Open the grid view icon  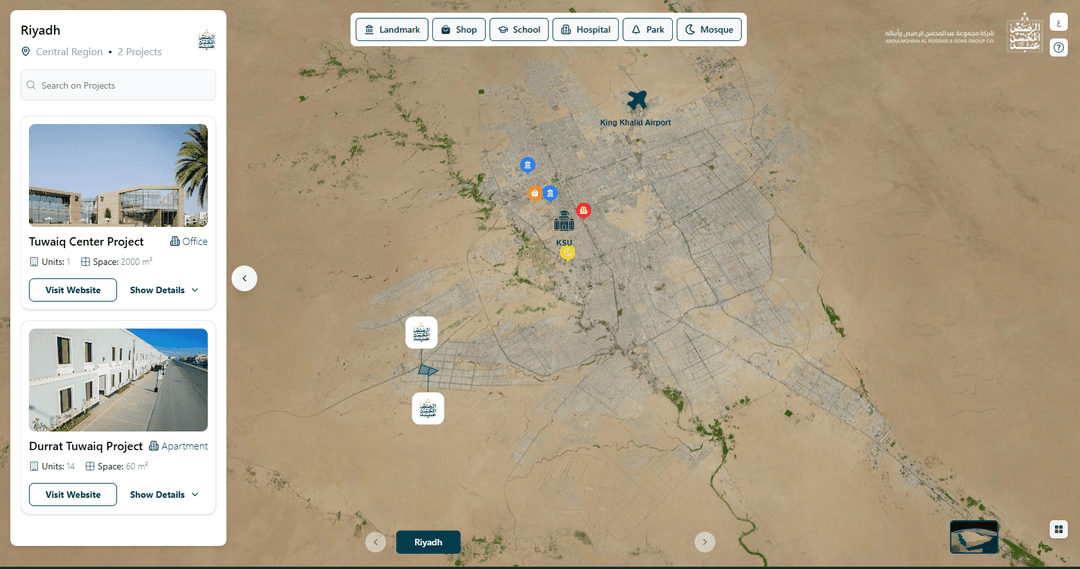[x=1058, y=529]
